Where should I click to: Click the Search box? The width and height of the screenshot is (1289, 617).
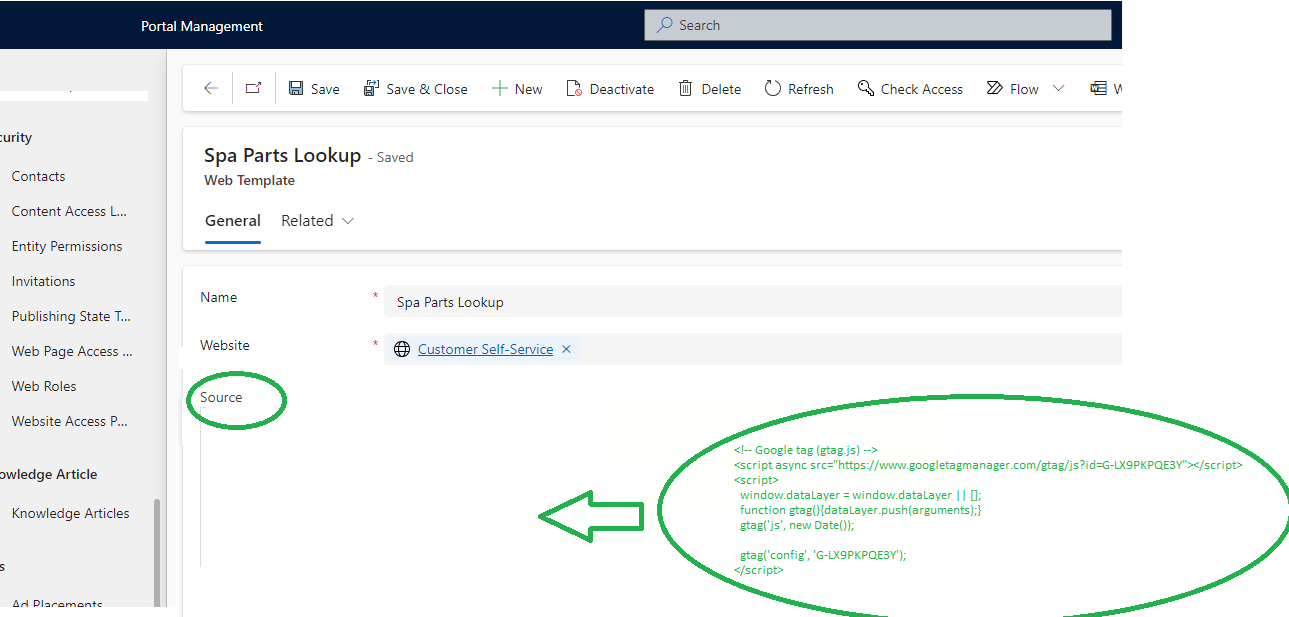point(878,25)
